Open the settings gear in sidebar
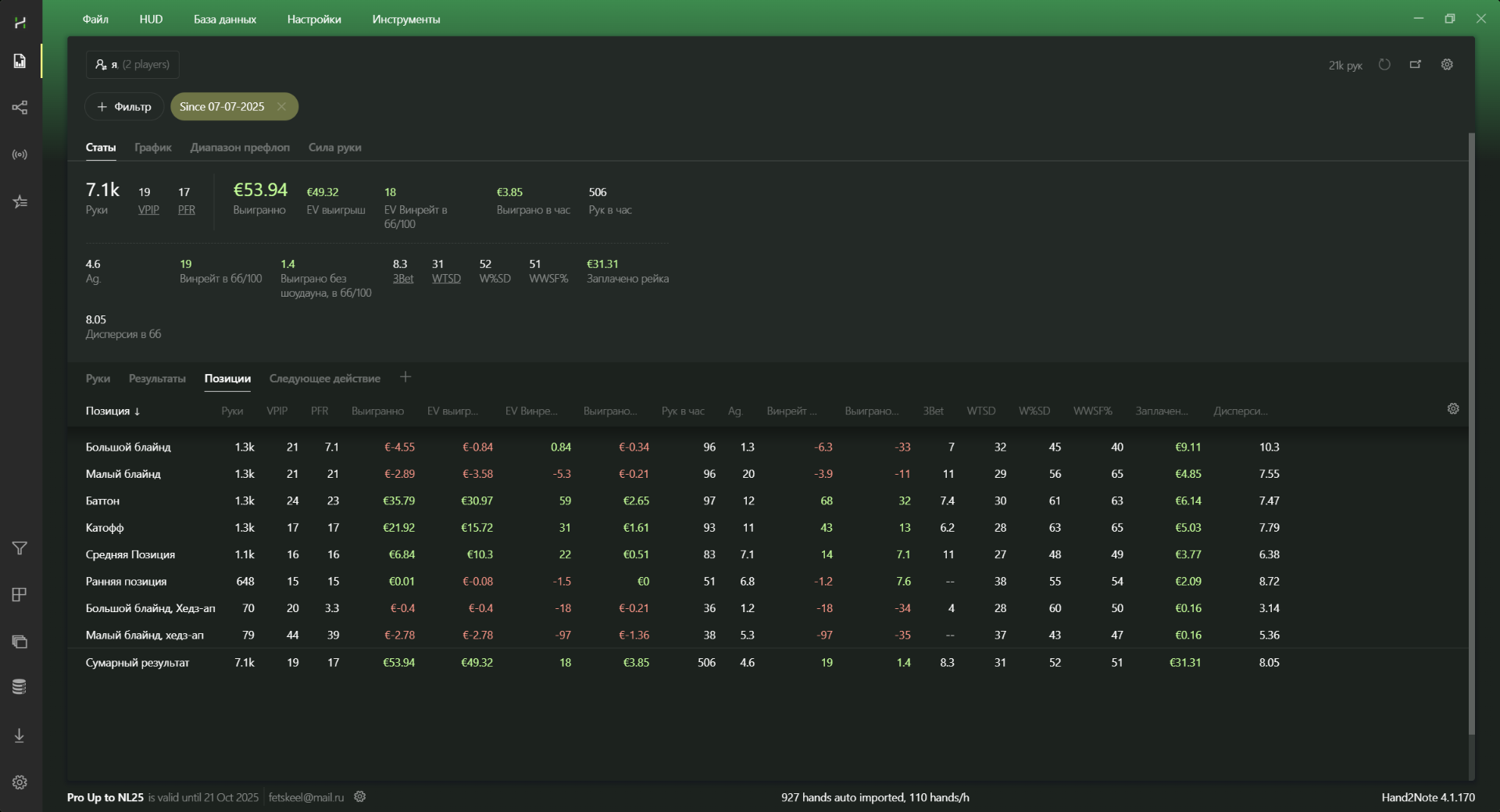 tap(20, 782)
